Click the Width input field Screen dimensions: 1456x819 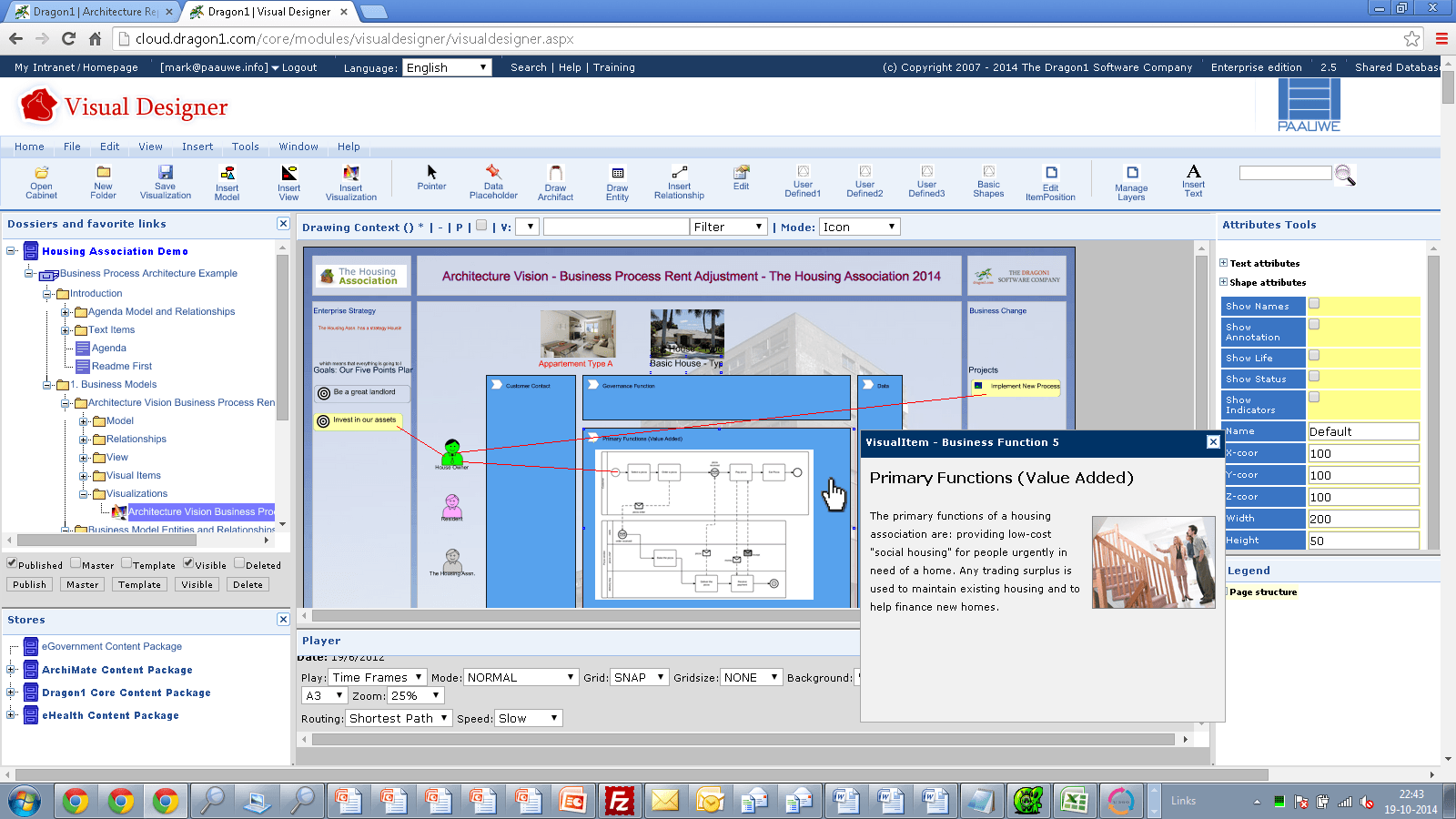coord(1363,519)
